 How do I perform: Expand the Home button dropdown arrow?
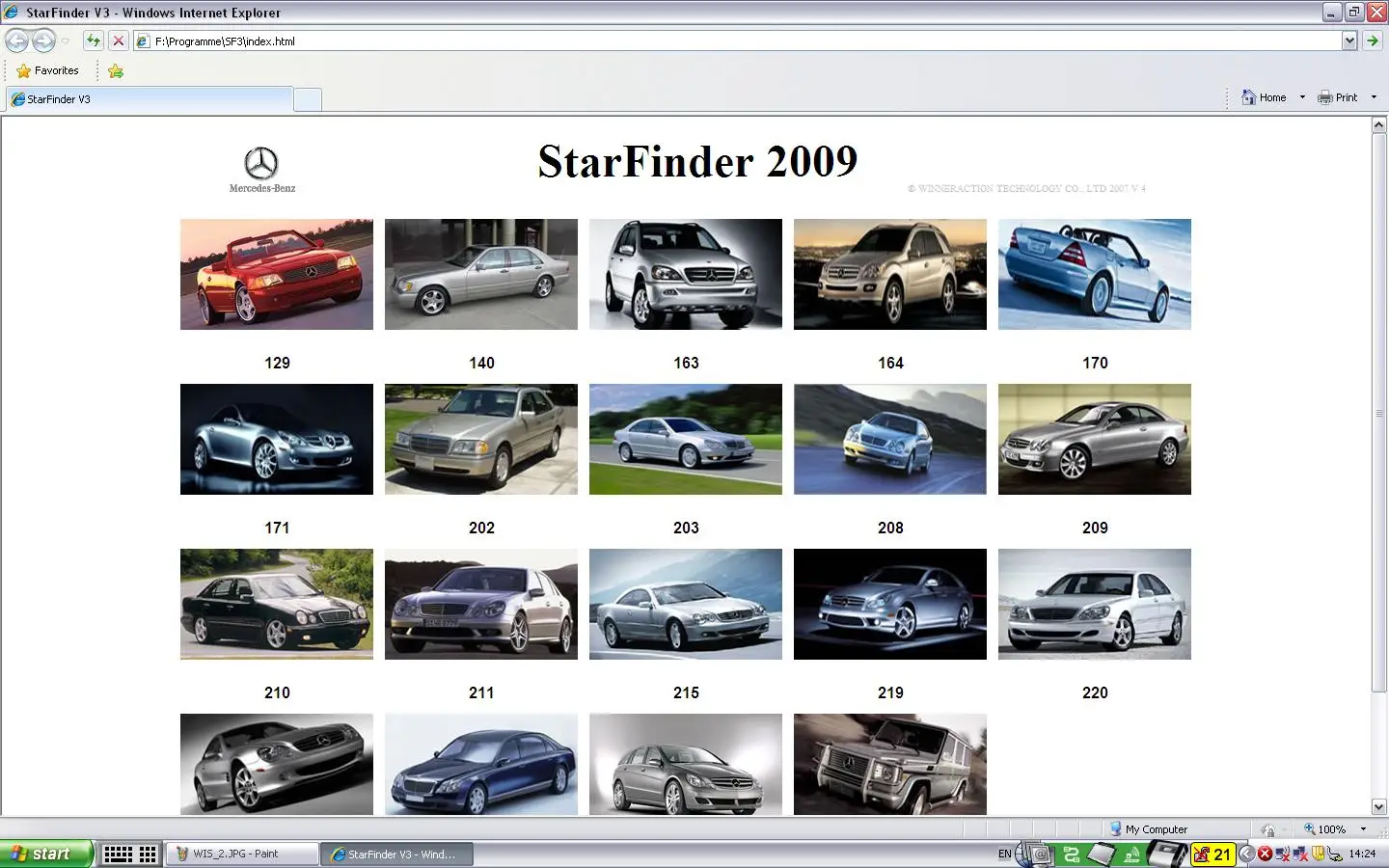pyautogui.click(x=1302, y=97)
